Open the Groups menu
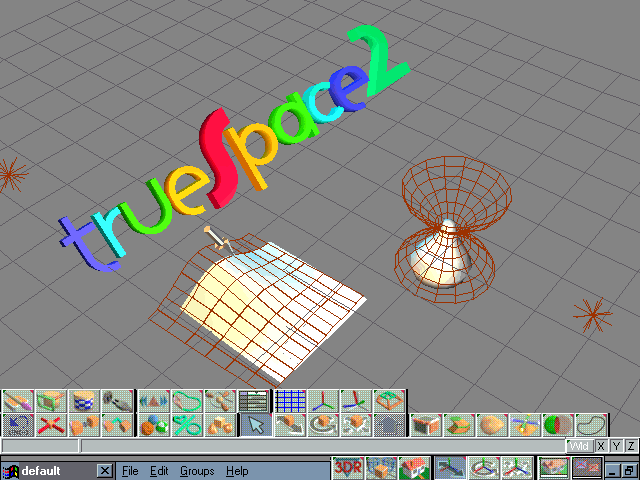640x480 pixels. (x=197, y=470)
